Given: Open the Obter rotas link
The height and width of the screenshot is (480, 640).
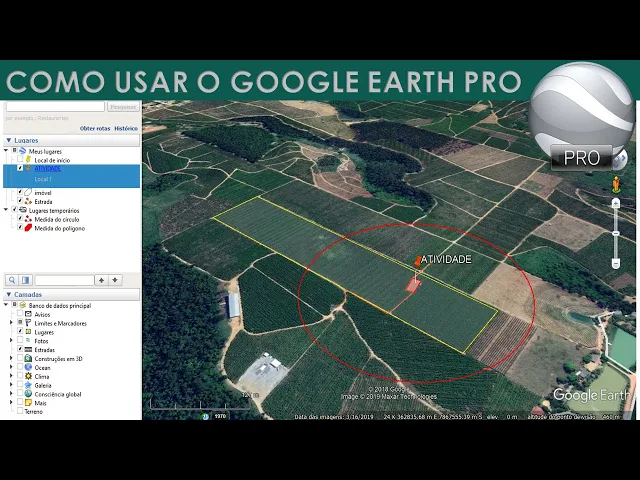Looking at the screenshot, I should (95, 129).
